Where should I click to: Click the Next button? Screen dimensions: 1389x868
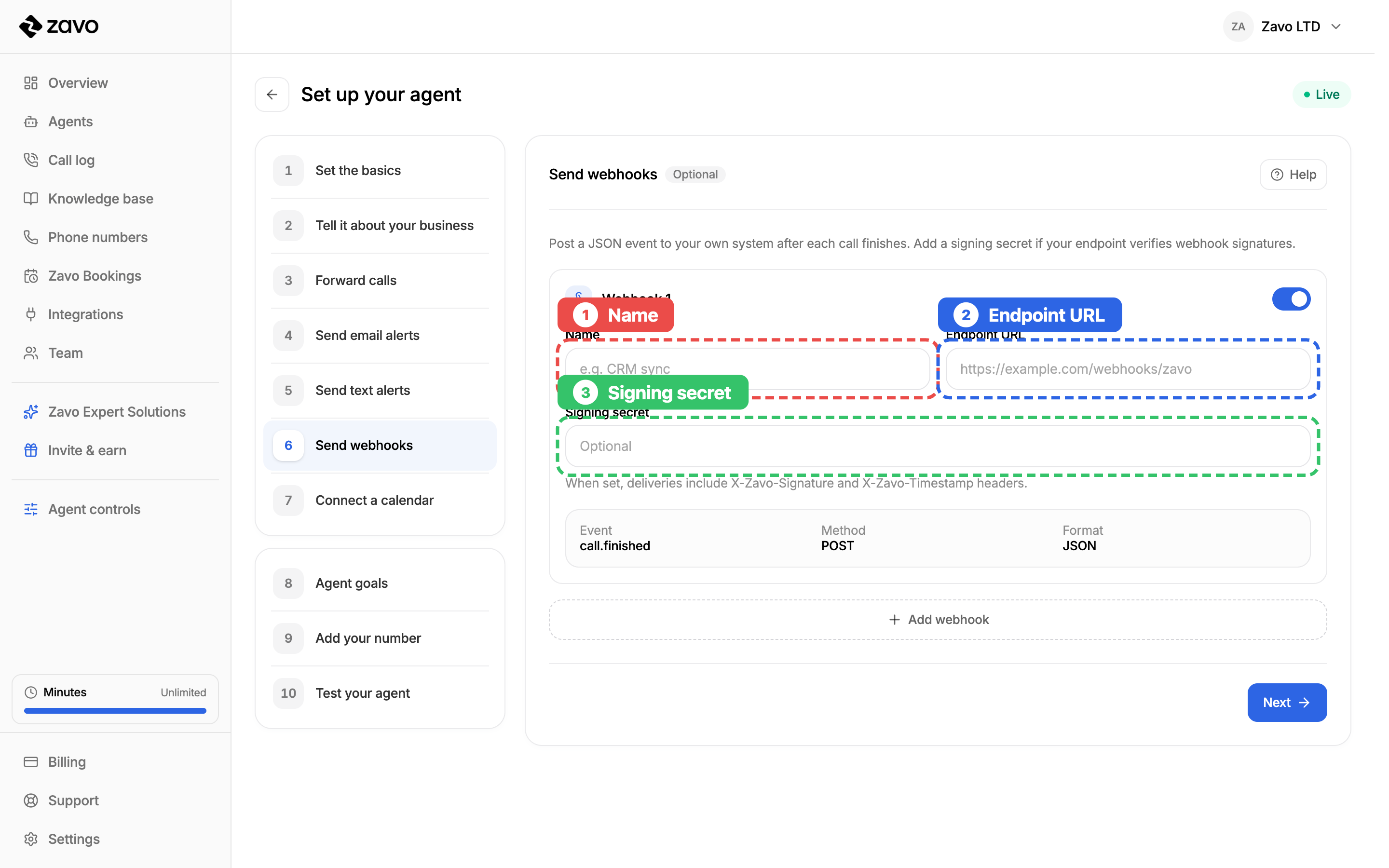(1287, 703)
